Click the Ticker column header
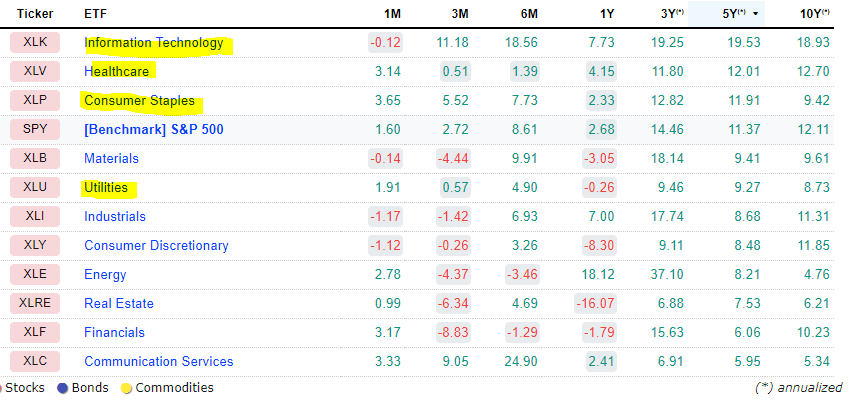Screen dimensions: 856x409 click(x=35, y=14)
